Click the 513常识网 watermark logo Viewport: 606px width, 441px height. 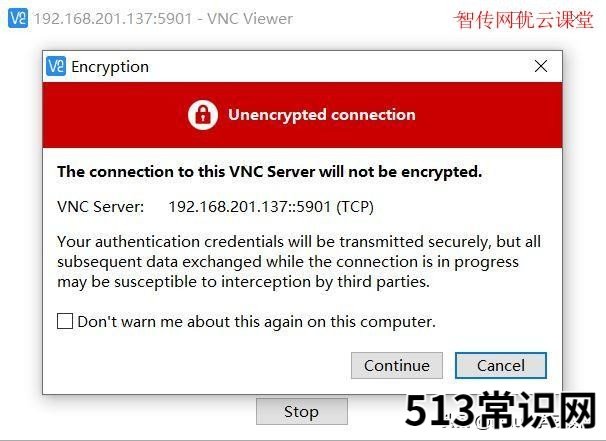tap(501, 410)
